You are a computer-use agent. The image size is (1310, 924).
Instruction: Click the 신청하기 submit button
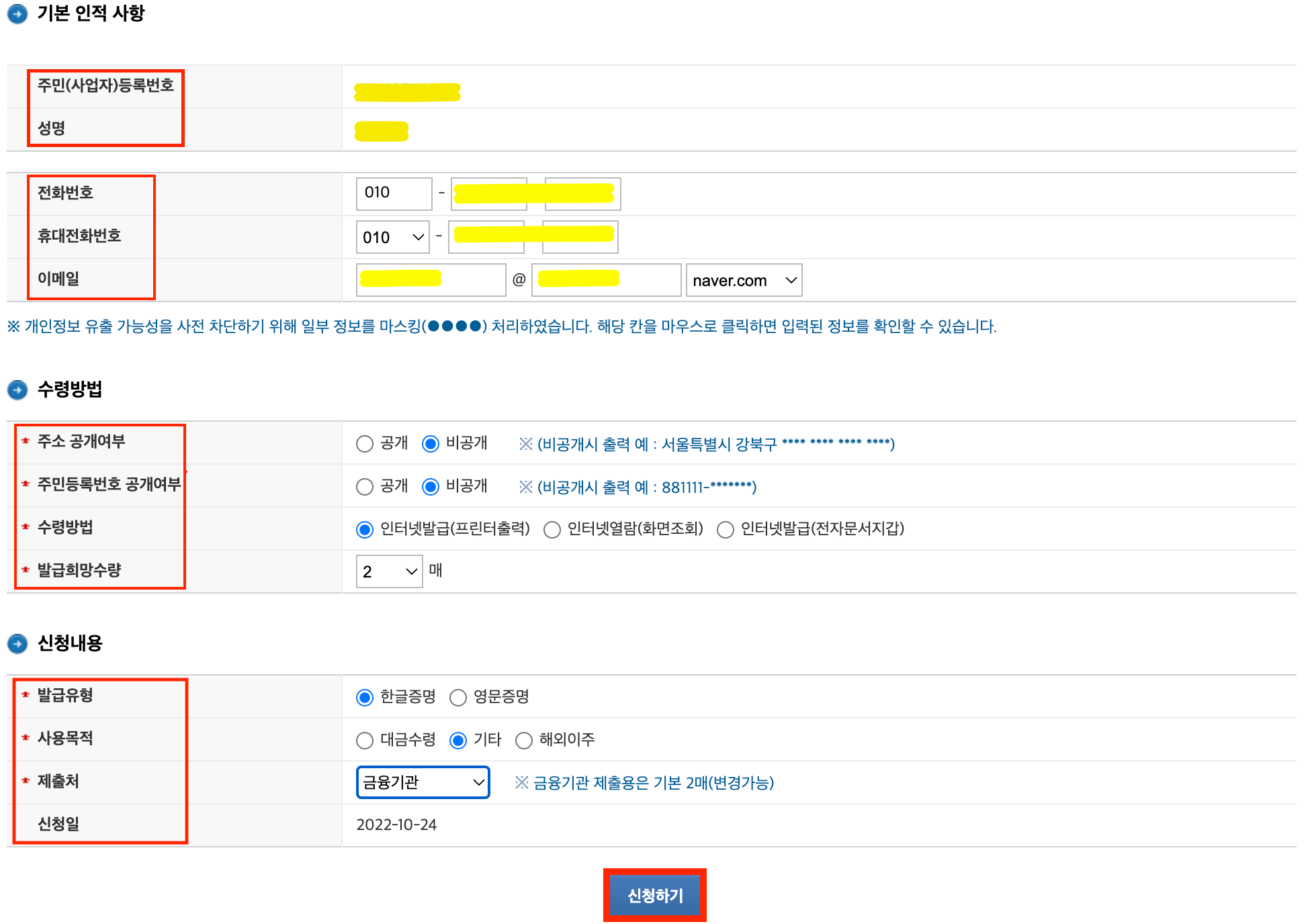[x=654, y=894]
